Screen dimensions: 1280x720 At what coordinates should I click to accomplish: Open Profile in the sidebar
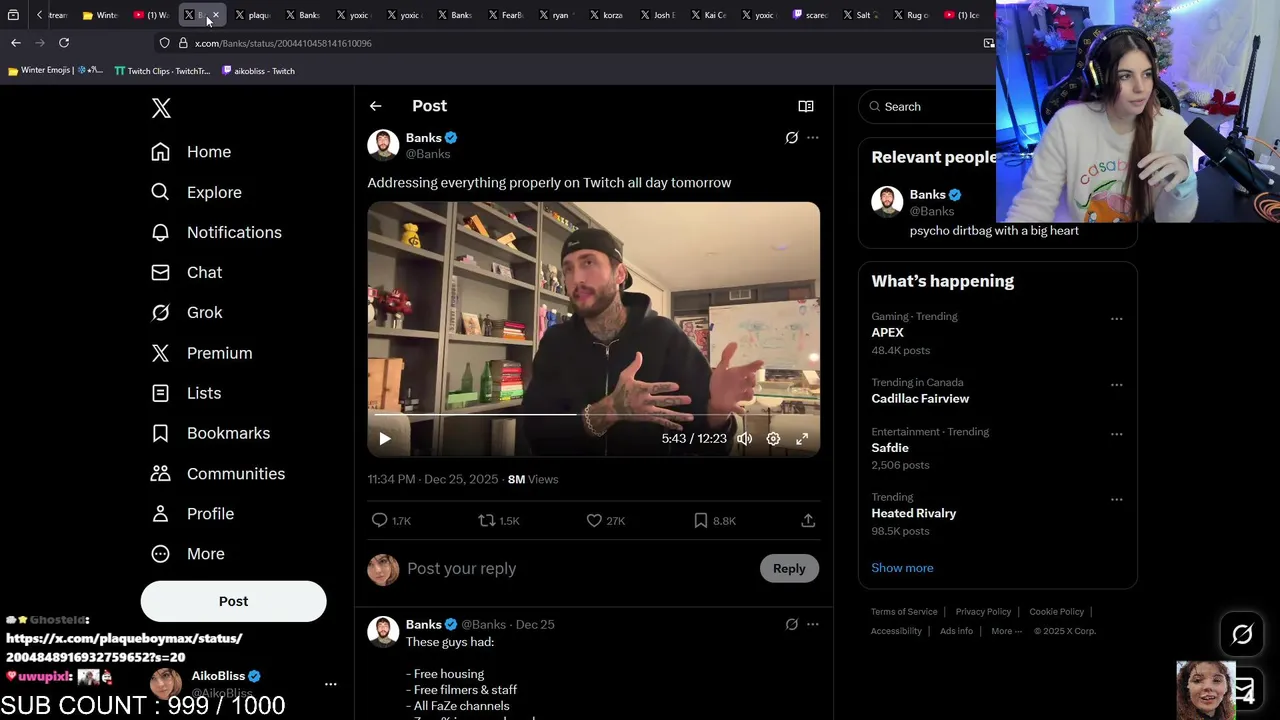pos(192,513)
